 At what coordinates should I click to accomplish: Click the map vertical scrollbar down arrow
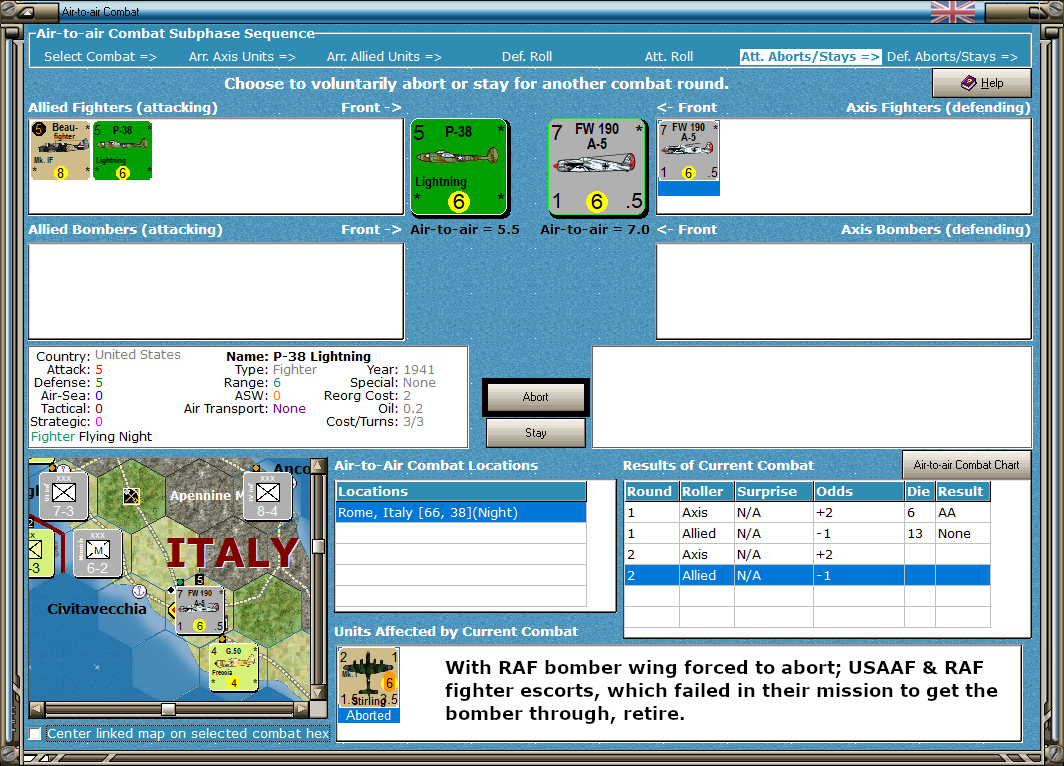tap(318, 693)
